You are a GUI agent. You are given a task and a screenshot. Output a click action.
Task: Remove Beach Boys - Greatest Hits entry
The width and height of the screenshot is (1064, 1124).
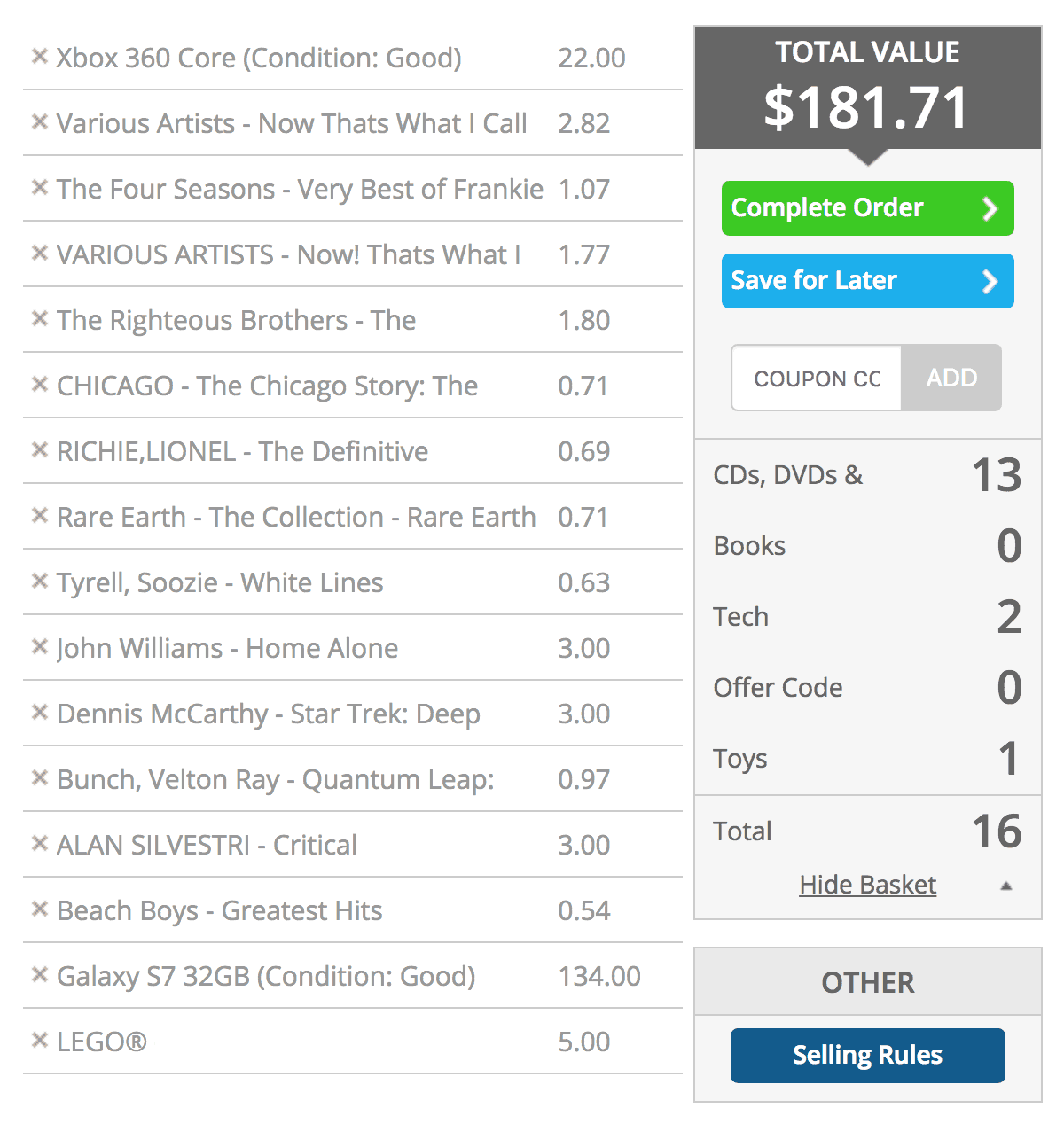[39, 909]
